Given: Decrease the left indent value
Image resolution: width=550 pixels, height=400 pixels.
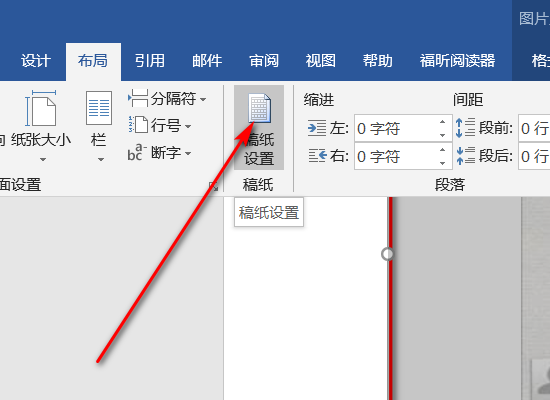Looking at the screenshot, I should click(442, 135).
